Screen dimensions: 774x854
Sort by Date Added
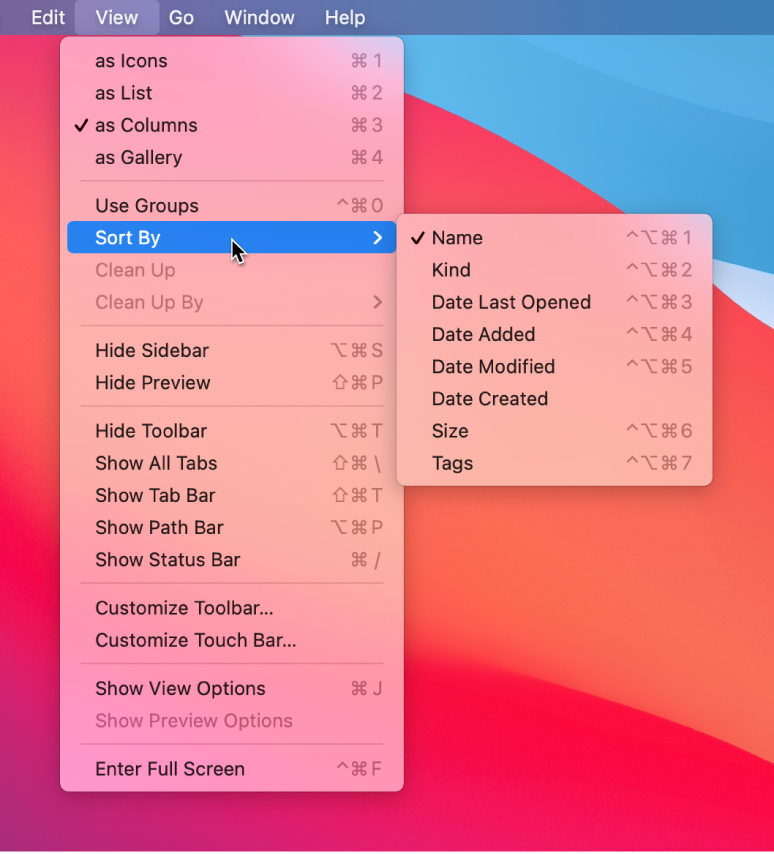click(554, 334)
